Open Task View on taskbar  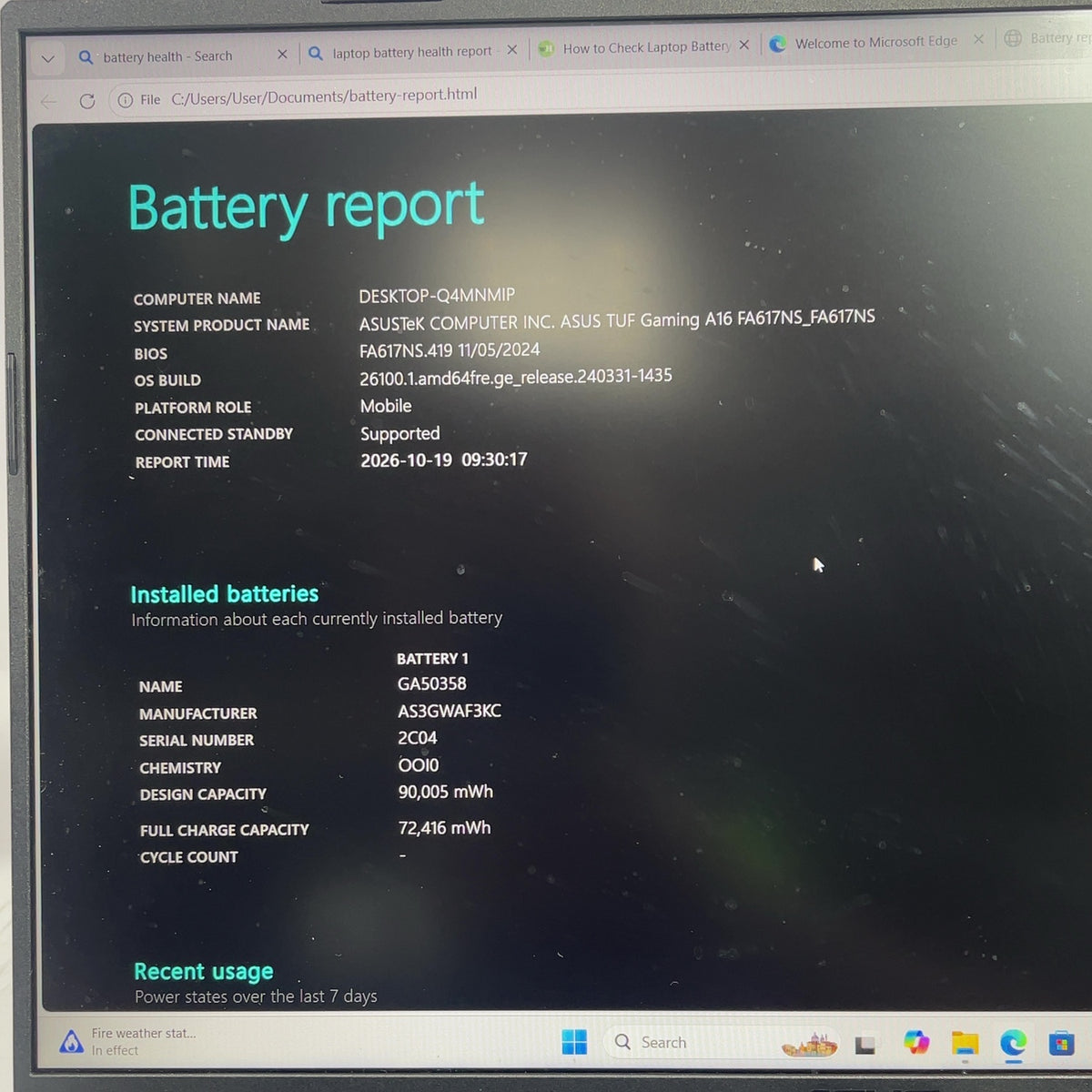click(x=864, y=1045)
